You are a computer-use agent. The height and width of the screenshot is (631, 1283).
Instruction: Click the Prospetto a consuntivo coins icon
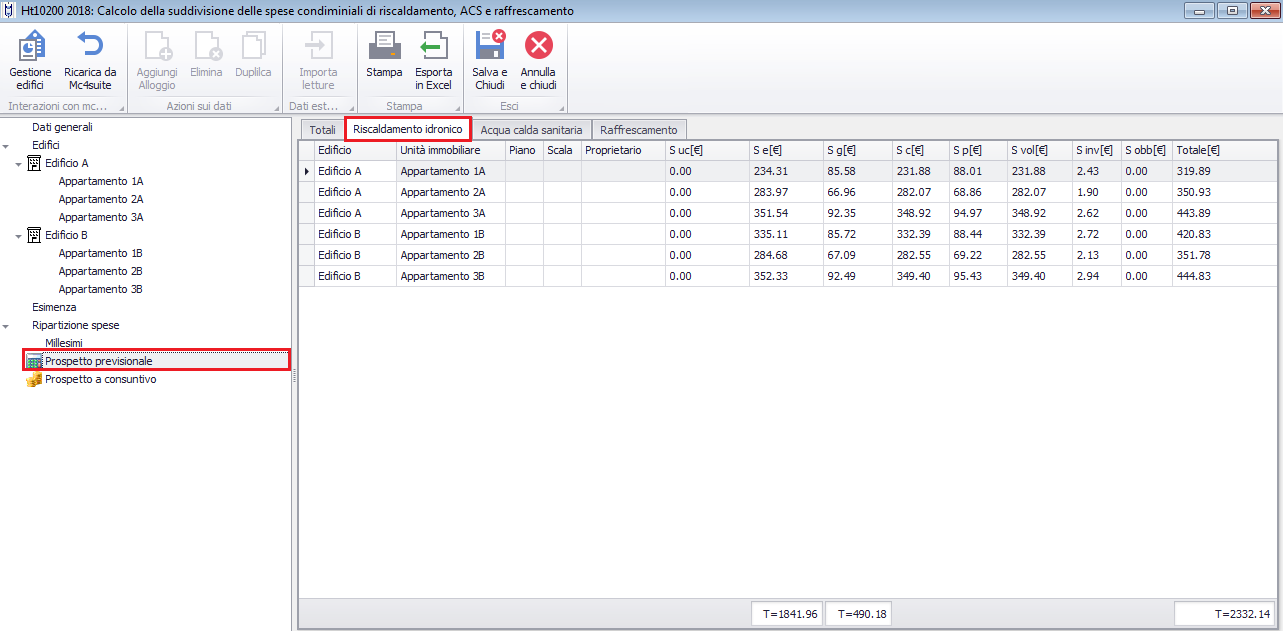(33, 380)
